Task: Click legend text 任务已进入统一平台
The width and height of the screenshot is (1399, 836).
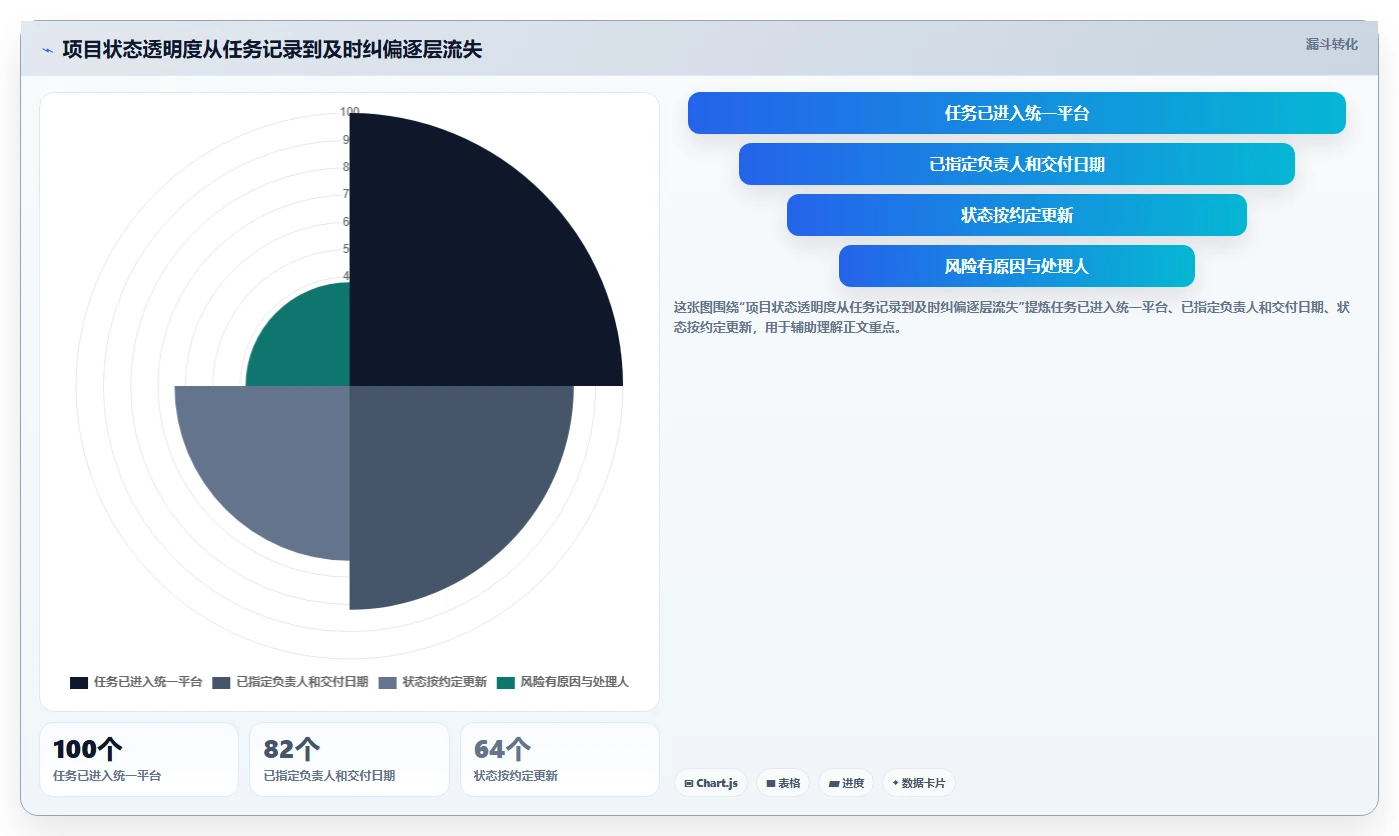Action: (148, 682)
